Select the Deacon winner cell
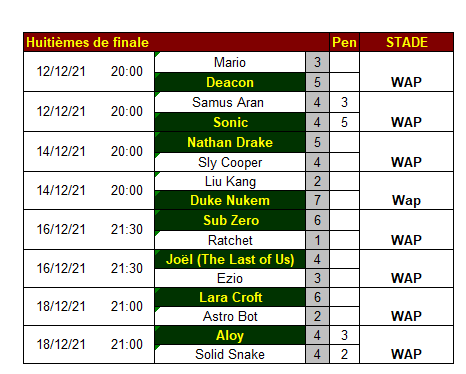 pyautogui.click(x=230, y=82)
